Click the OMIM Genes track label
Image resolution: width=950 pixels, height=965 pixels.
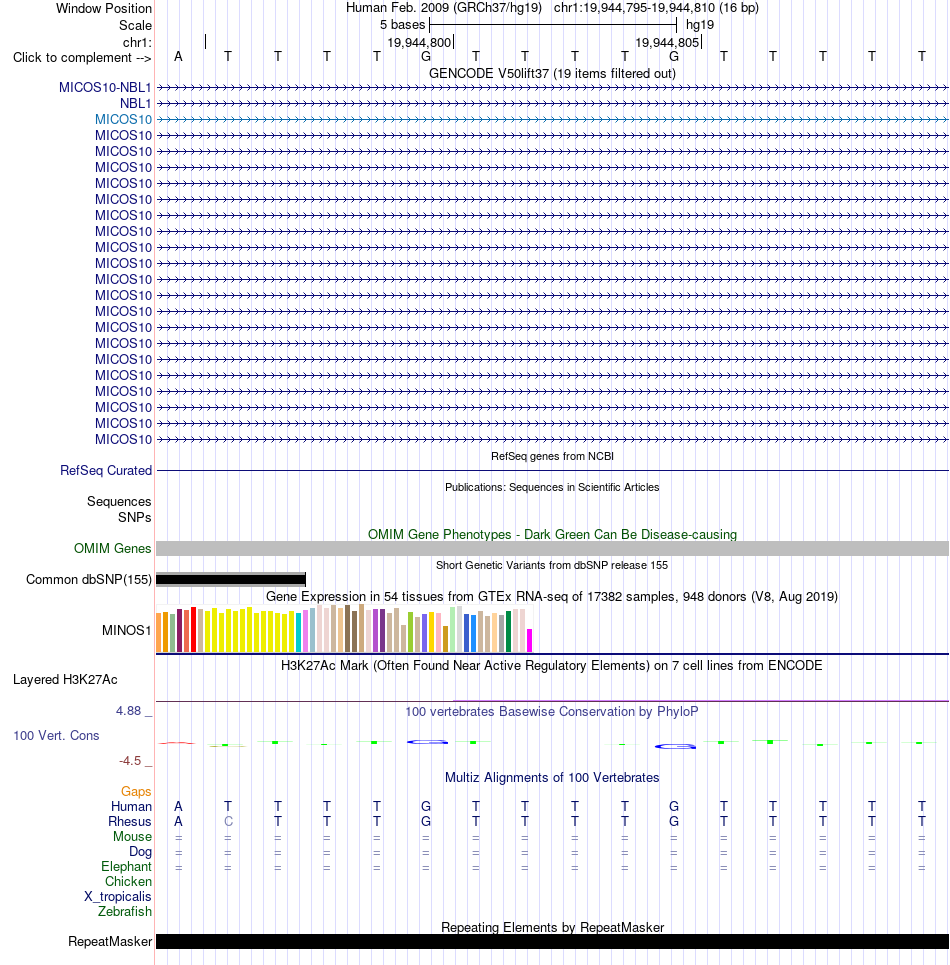pos(113,548)
